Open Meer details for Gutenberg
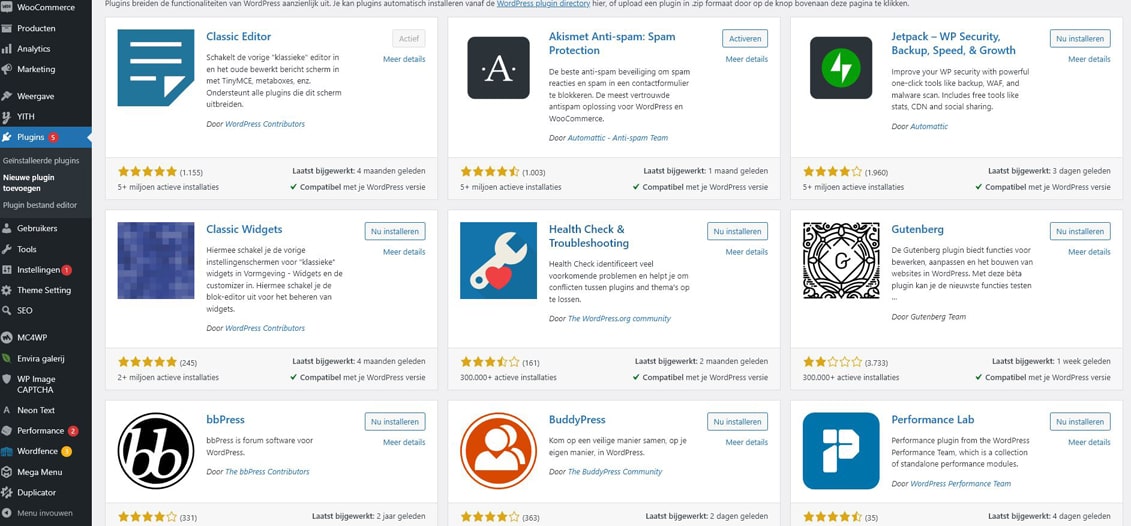Screen dimensions: 1131x526 [1089, 252]
